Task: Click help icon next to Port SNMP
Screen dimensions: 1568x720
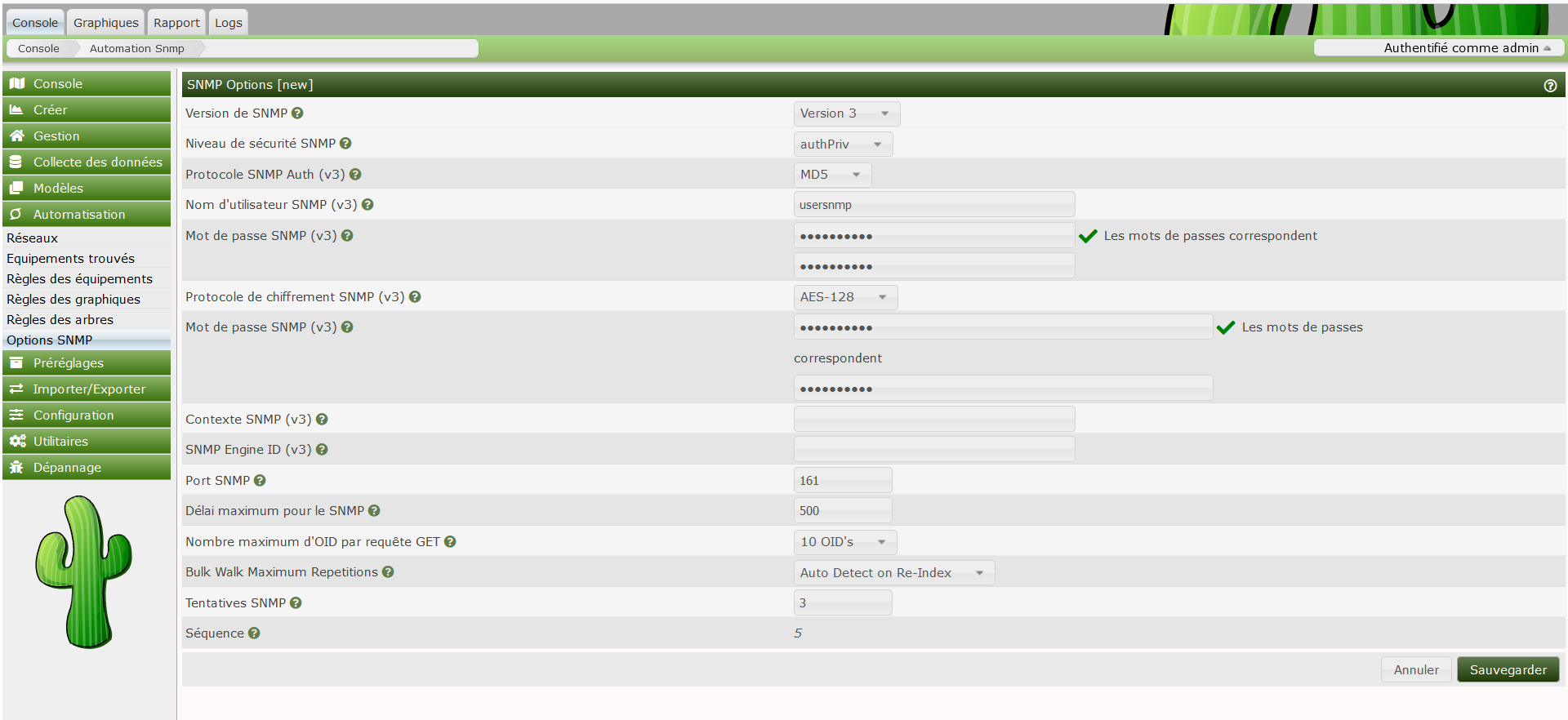Action: coord(260,481)
